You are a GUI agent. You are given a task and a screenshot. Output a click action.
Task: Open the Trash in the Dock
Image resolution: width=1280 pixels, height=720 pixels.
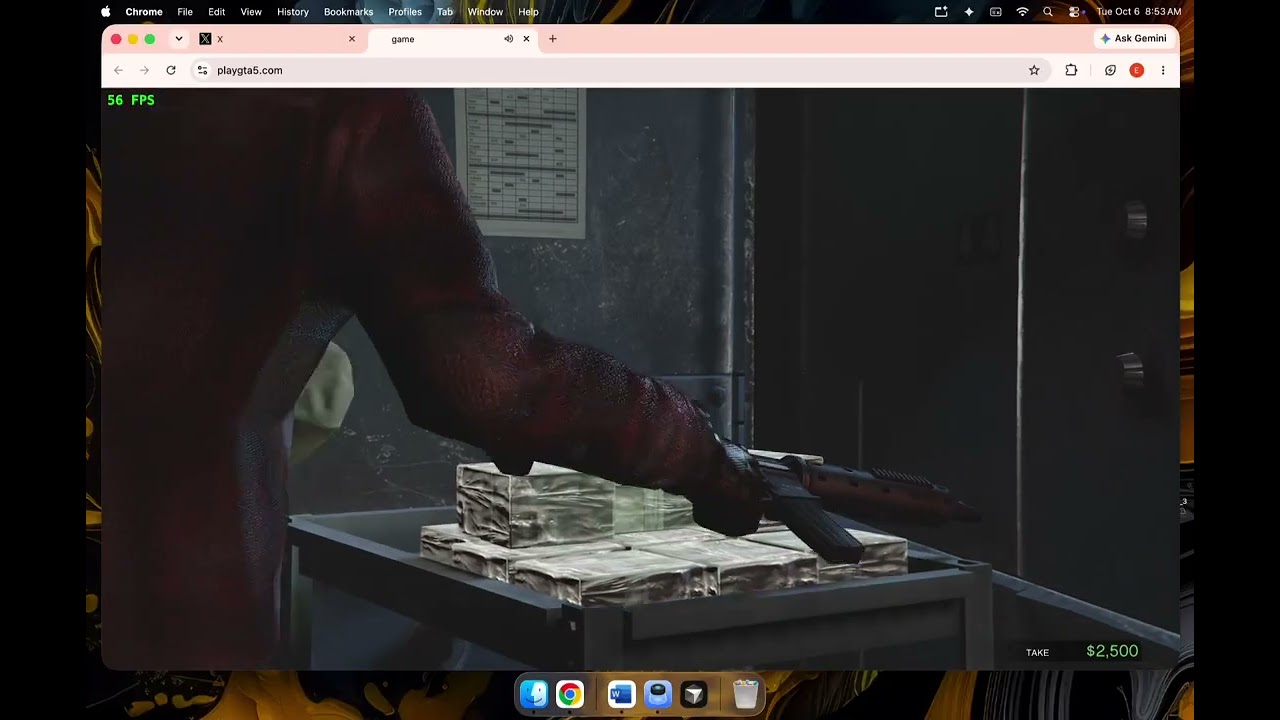click(746, 694)
